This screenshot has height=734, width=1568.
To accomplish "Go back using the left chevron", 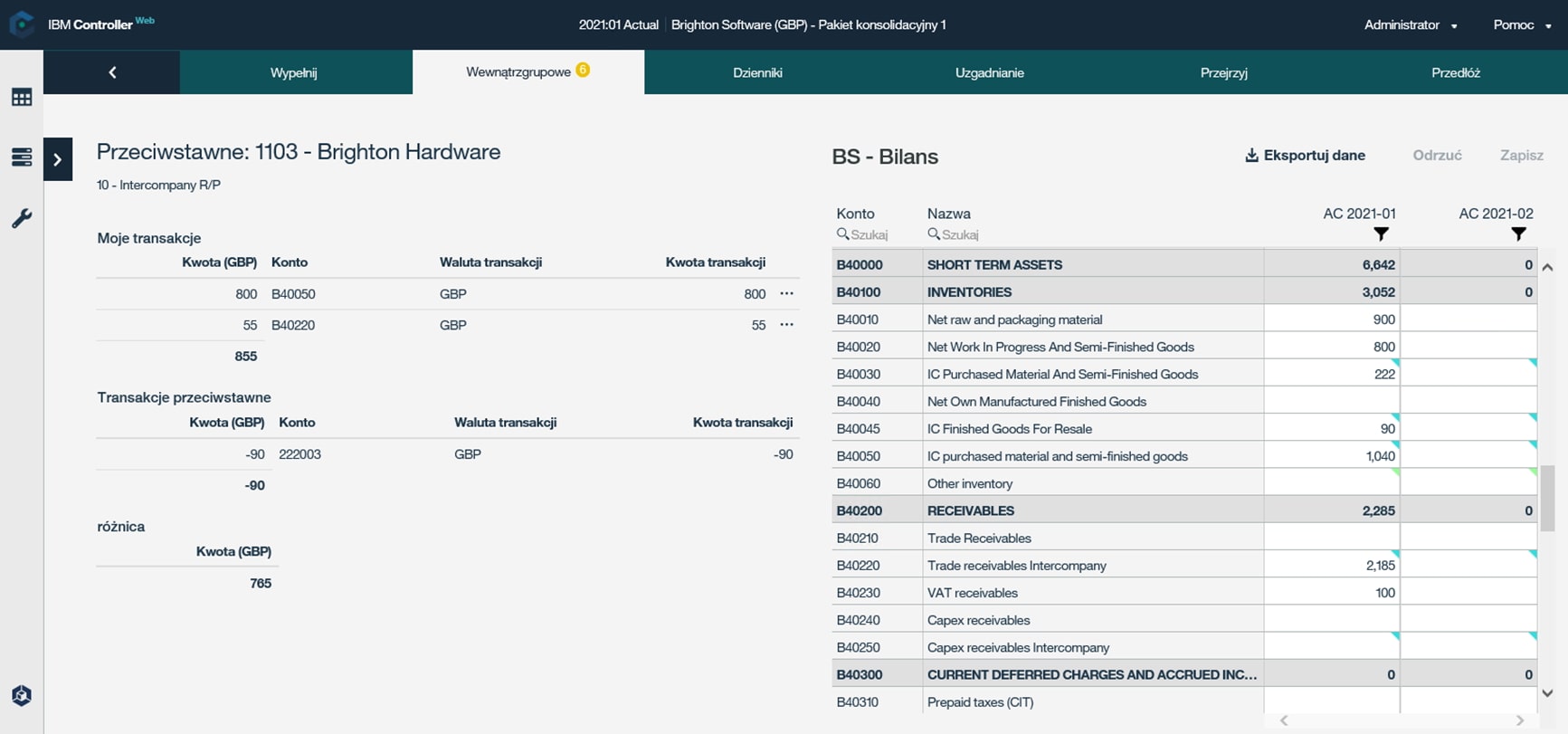I will (112, 72).
